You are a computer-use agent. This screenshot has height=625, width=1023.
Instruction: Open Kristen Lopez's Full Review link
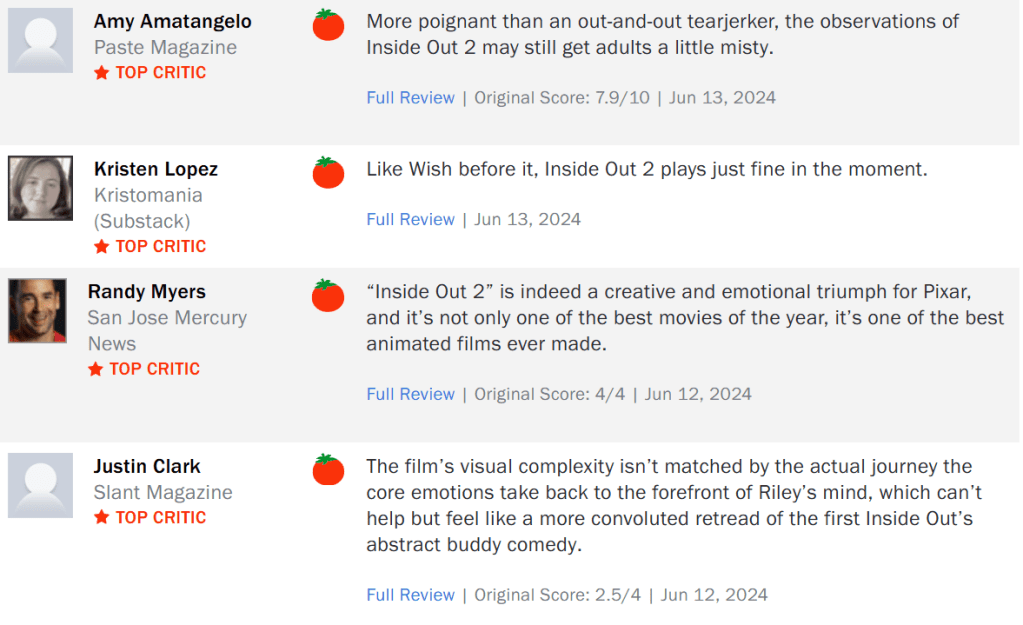(x=410, y=218)
